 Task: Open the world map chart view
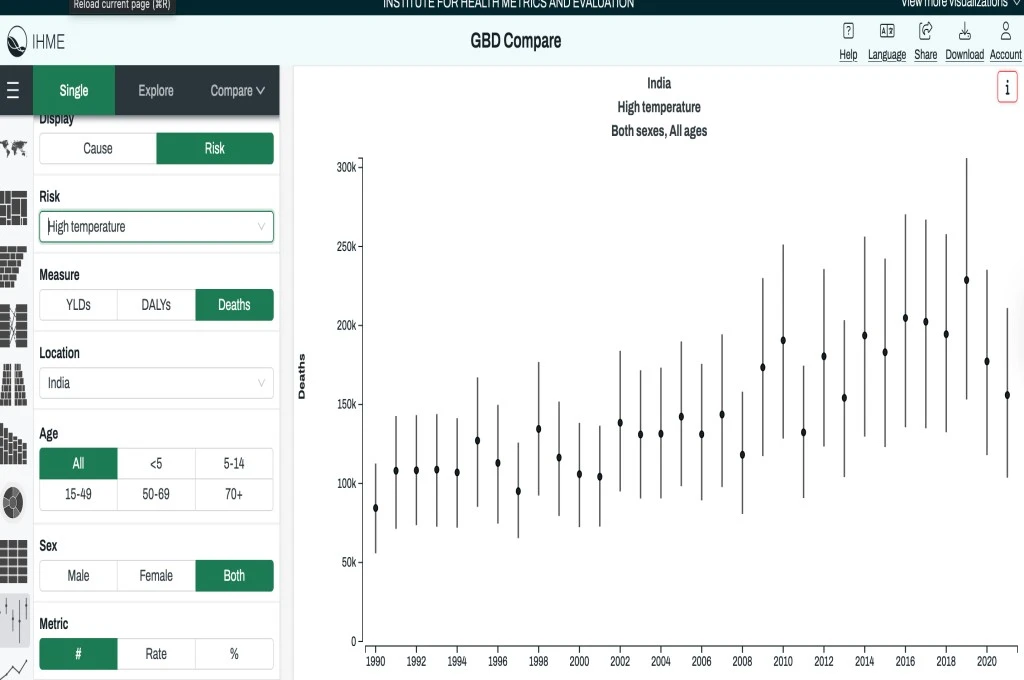pyautogui.click(x=15, y=148)
